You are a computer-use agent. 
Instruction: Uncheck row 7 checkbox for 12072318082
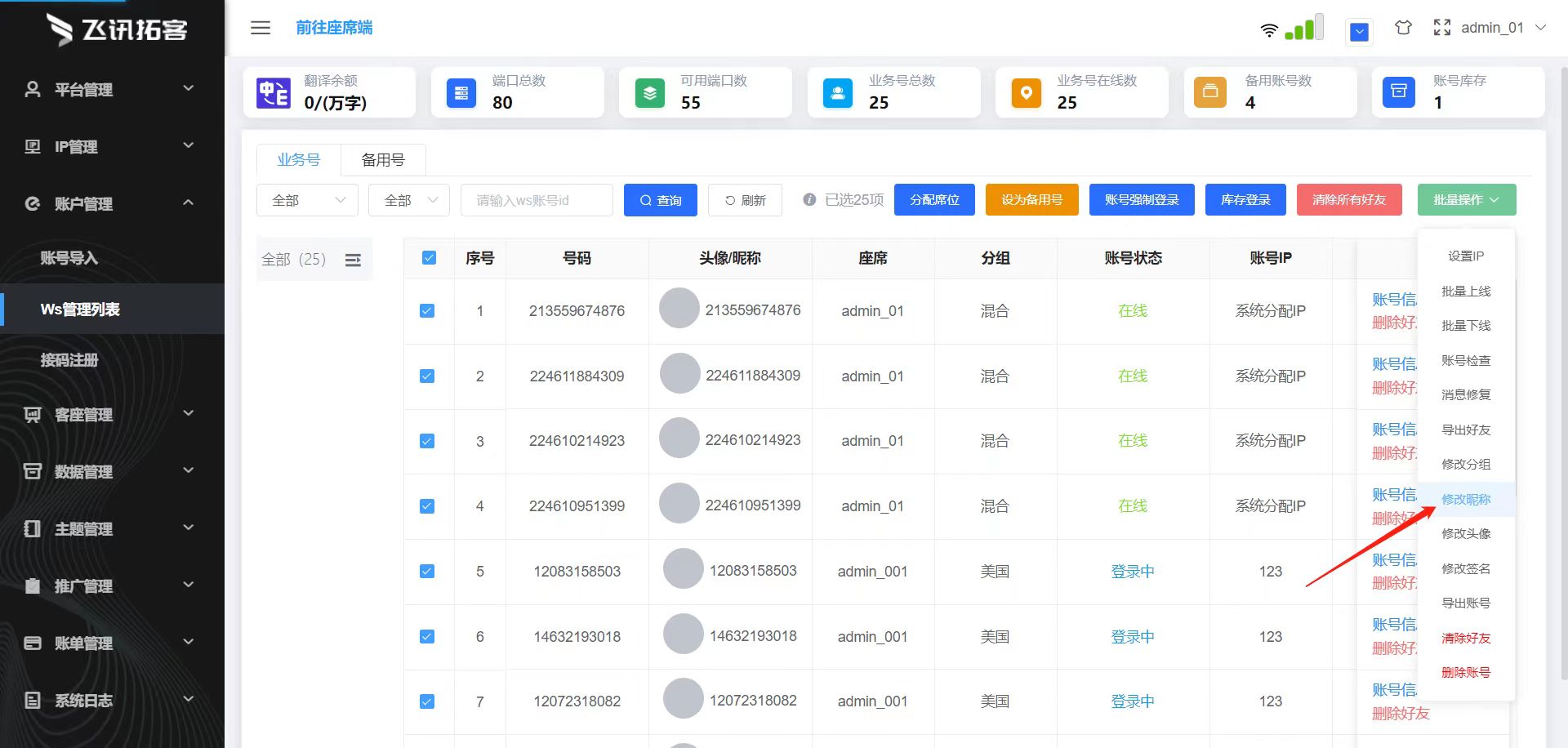[427, 701]
